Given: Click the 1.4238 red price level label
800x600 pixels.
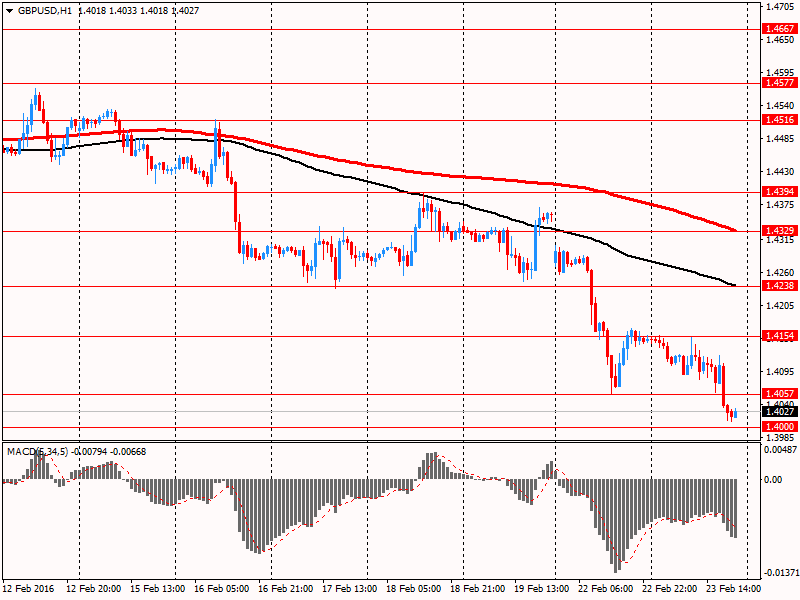Looking at the screenshot, I should click(780, 286).
